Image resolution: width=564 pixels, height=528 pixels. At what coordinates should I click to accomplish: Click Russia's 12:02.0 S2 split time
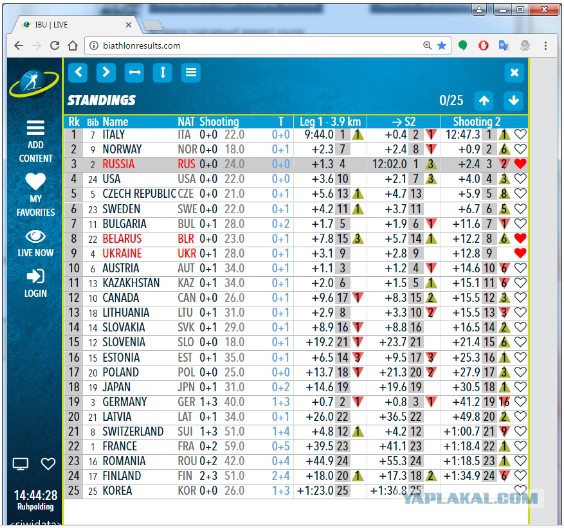point(389,164)
